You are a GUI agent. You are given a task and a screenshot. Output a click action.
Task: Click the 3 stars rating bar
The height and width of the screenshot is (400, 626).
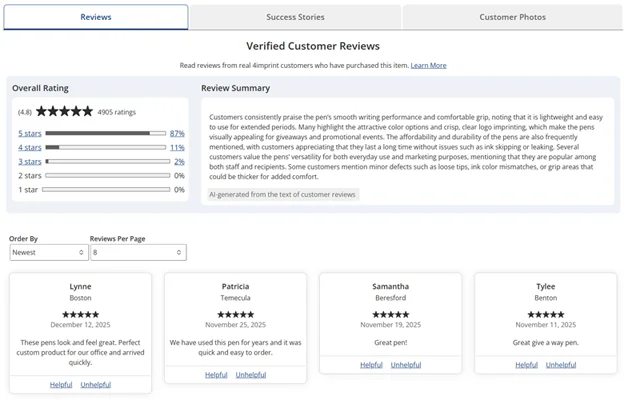108,162
